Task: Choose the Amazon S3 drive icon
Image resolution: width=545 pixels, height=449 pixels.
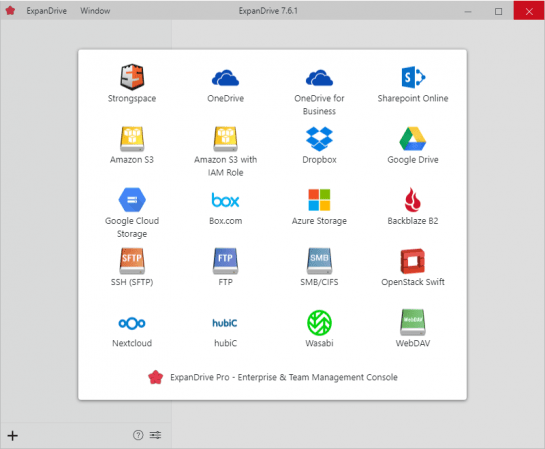Action: [x=132, y=139]
